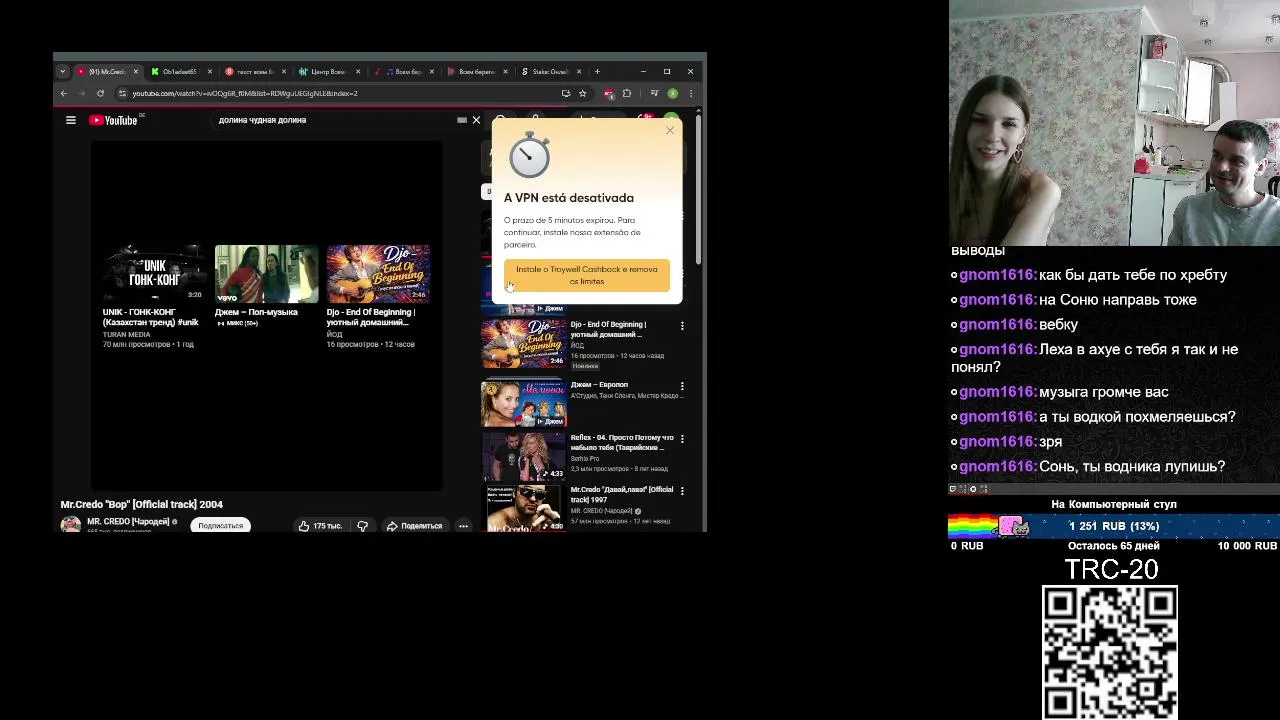This screenshot has height=720, width=1280.
Task: Open sidebar mix 'Джем – Европоп'
Action: click(599, 385)
